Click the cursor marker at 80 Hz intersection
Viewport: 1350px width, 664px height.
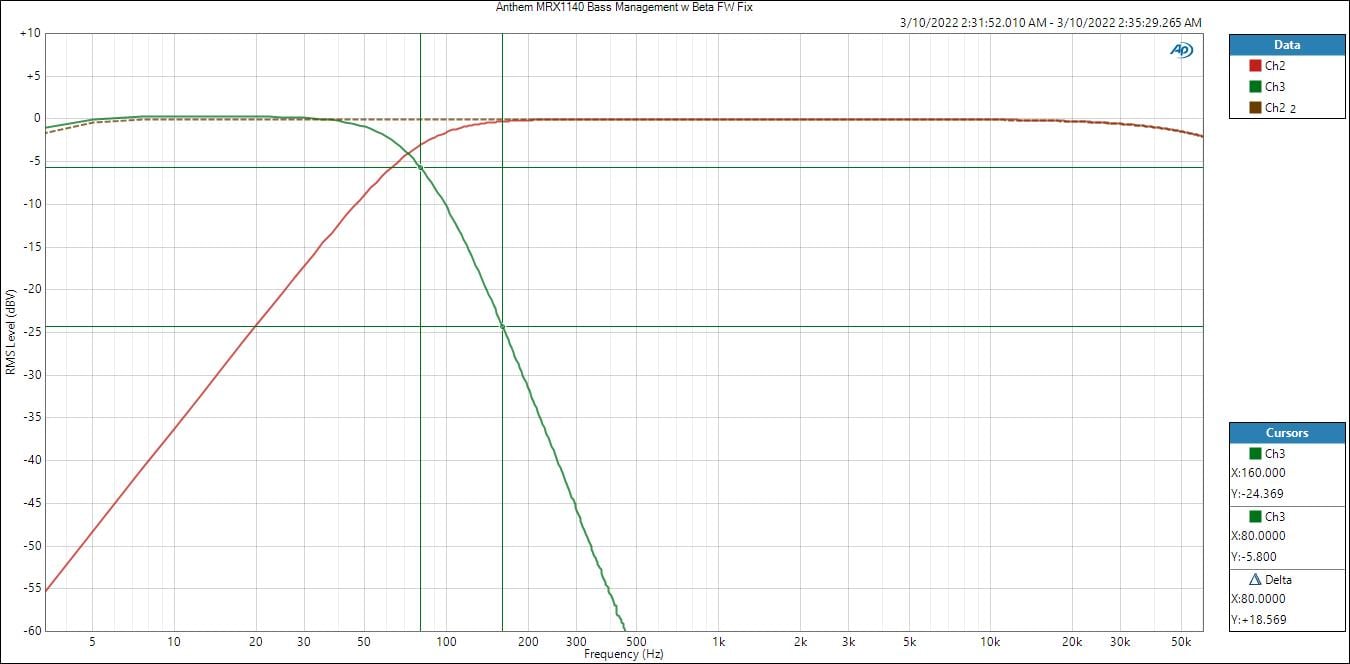point(420,167)
